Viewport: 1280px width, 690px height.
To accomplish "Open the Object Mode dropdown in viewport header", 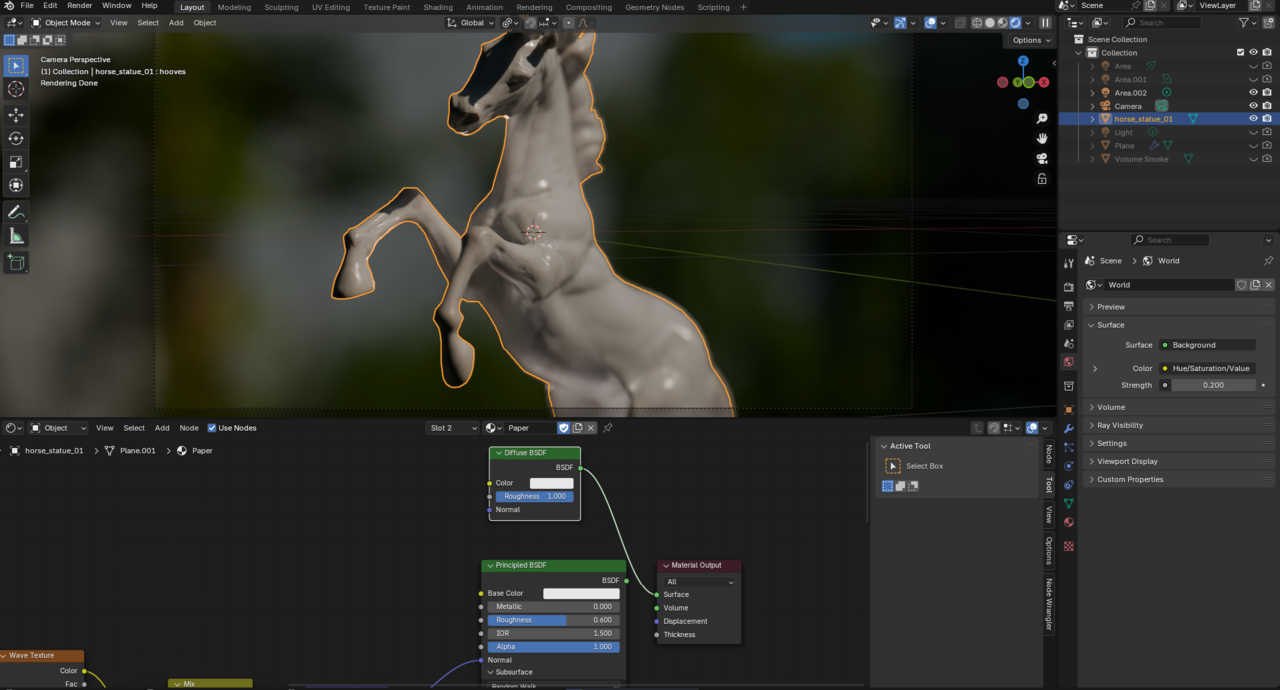I will point(65,23).
